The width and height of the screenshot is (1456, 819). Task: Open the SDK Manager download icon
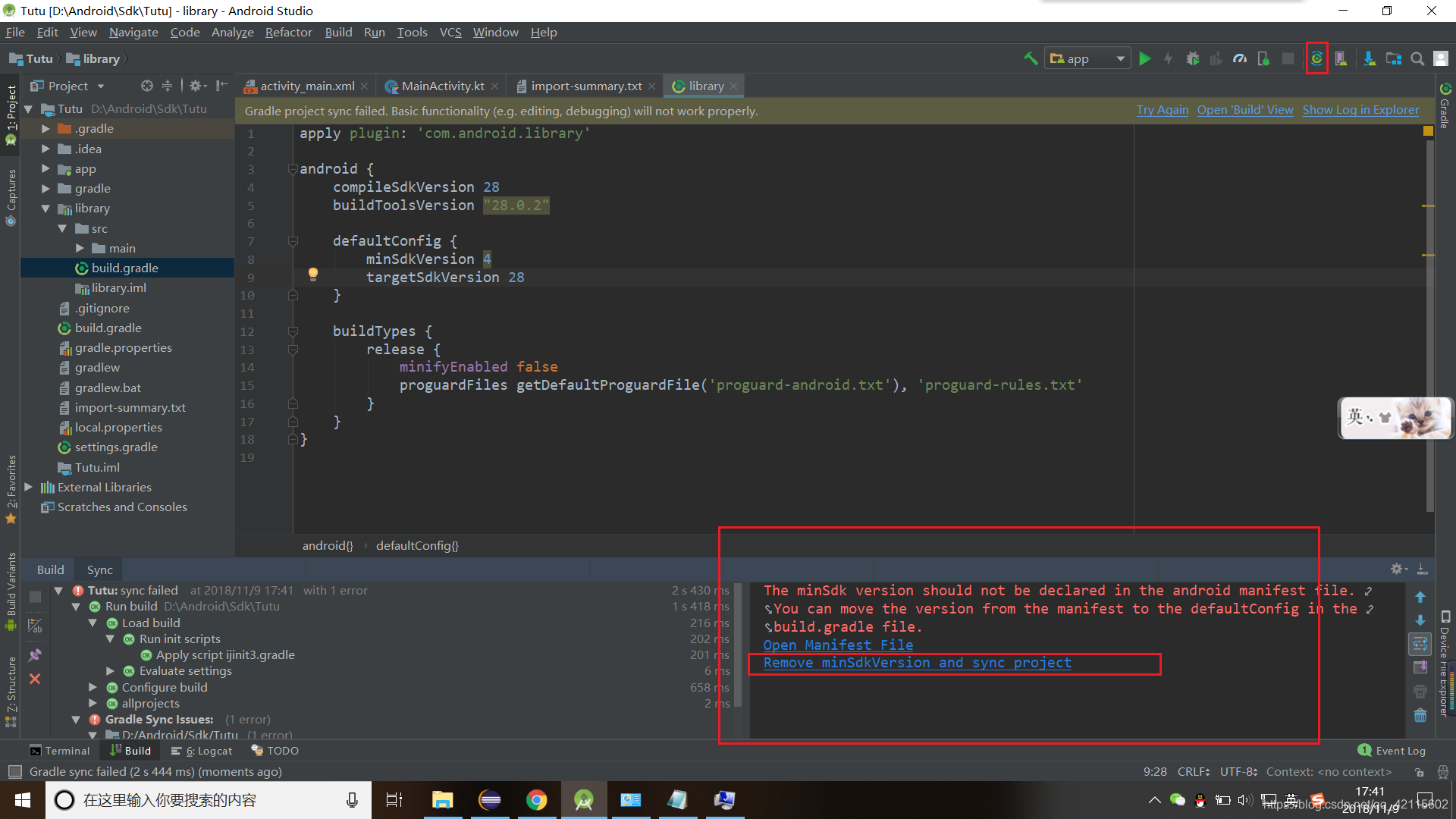click(x=1370, y=58)
